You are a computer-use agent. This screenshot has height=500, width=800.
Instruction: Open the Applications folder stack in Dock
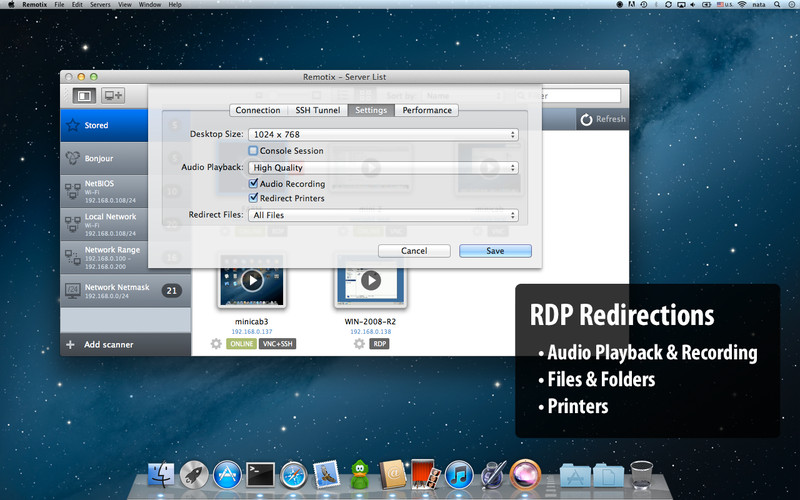coord(575,476)
